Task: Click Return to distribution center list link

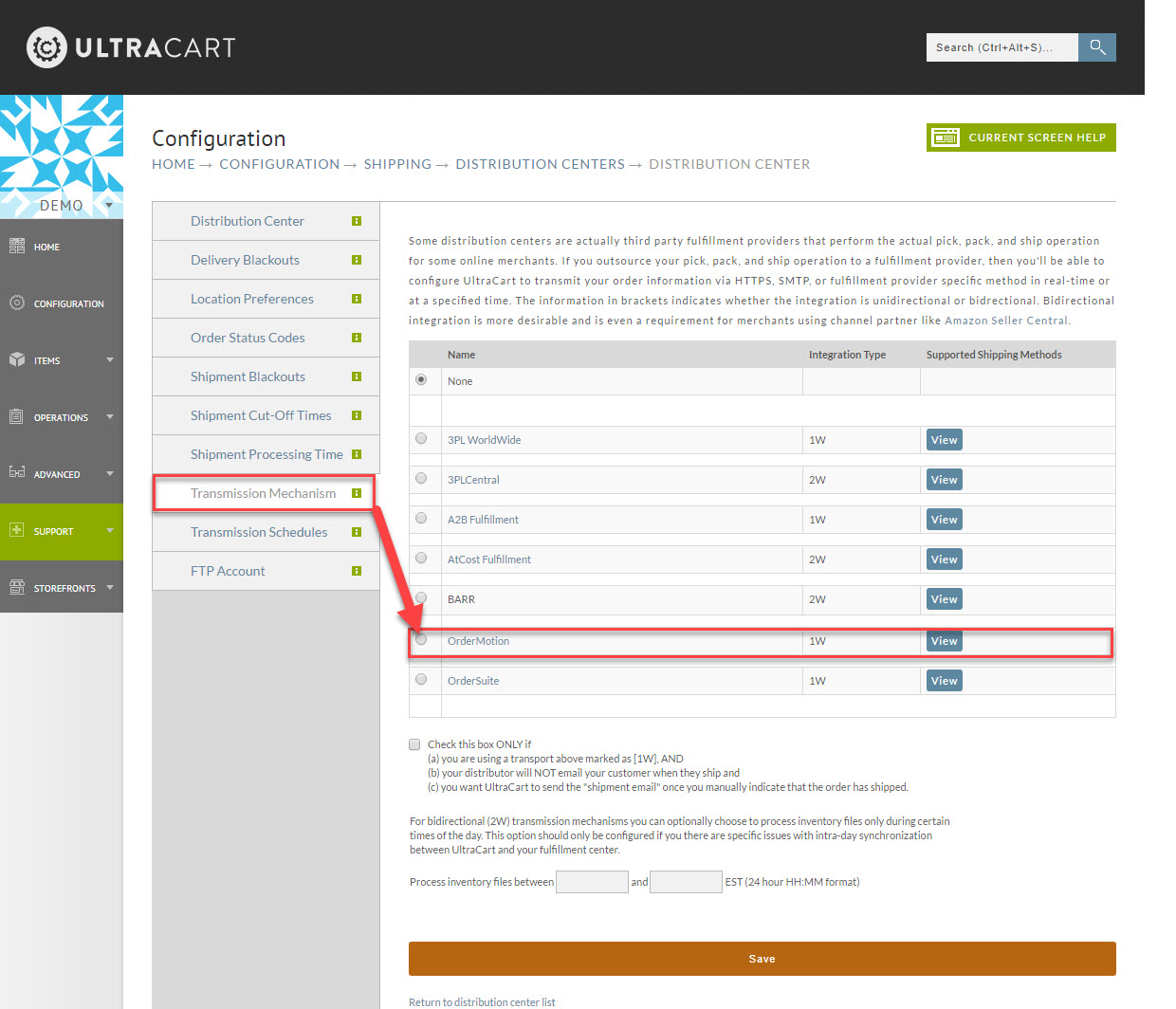Action: [482, 1002]
